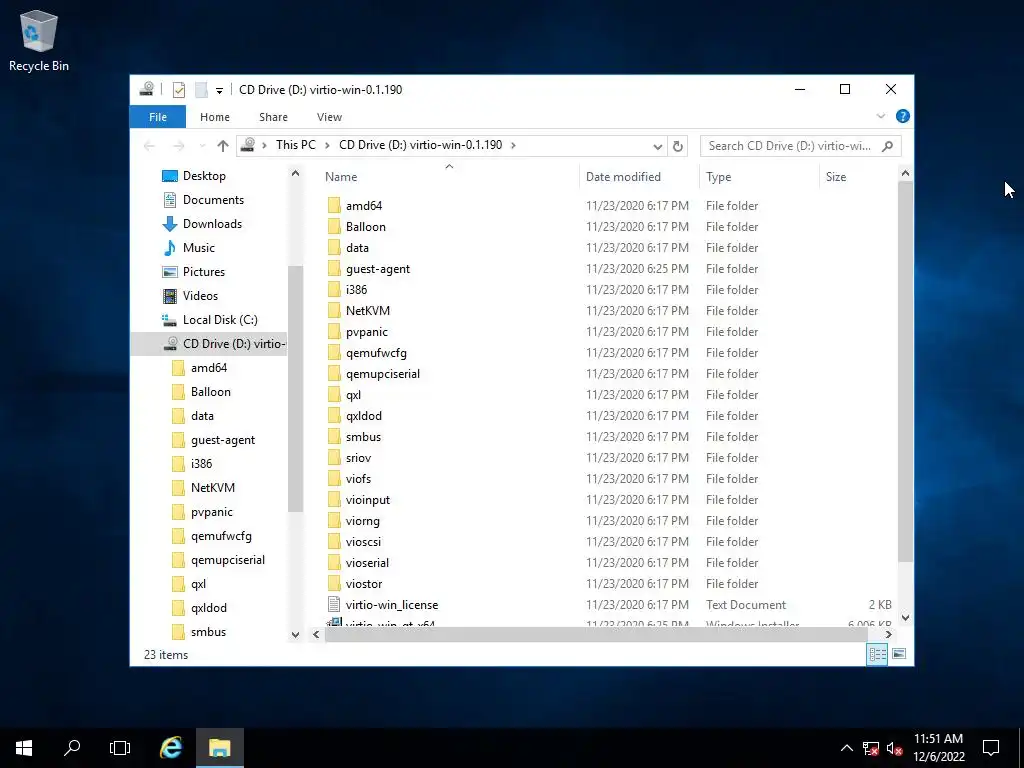Open the Windows Start menu
Image resolution: width=1024 pixels, height=768 pixels.
coord(24,748)
